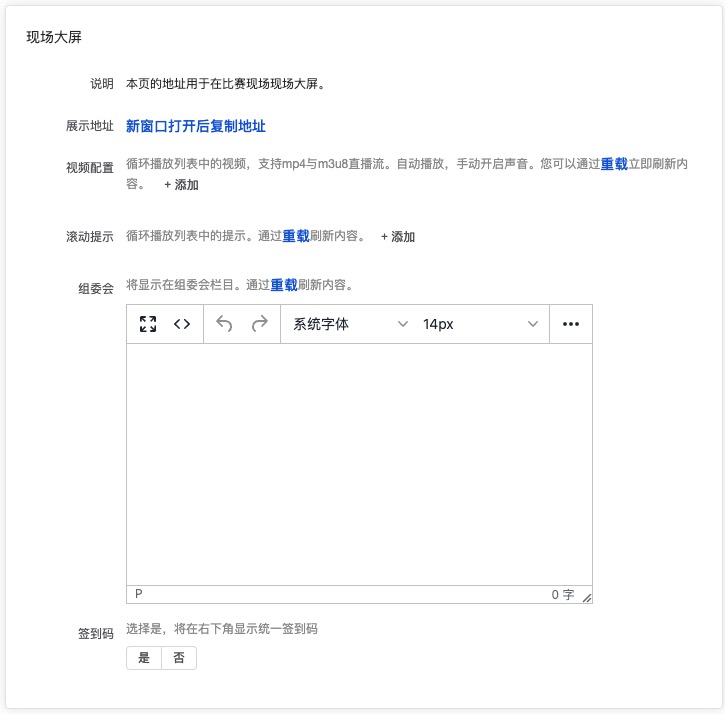725x714 pixels.
Task: Focus the 组委会 rich text editing area
Action: [x=359, y=464]
